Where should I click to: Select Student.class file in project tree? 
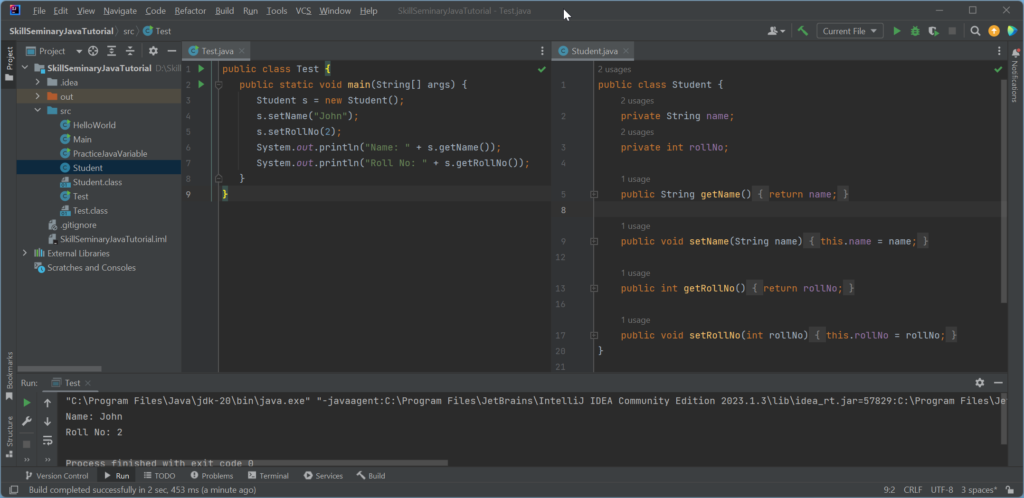coord(97,182)
